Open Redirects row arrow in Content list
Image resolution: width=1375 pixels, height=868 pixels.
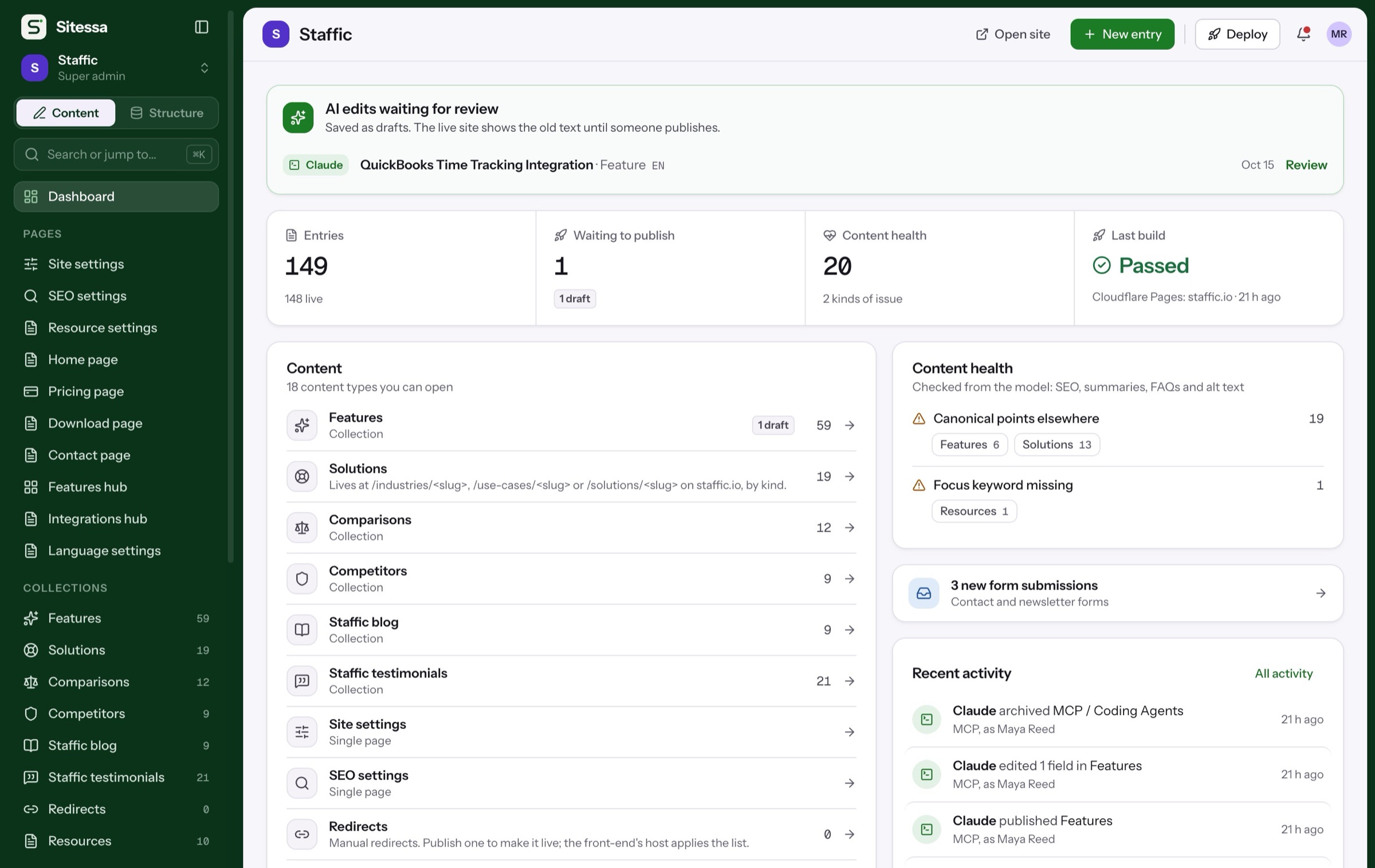click(850, 834)
